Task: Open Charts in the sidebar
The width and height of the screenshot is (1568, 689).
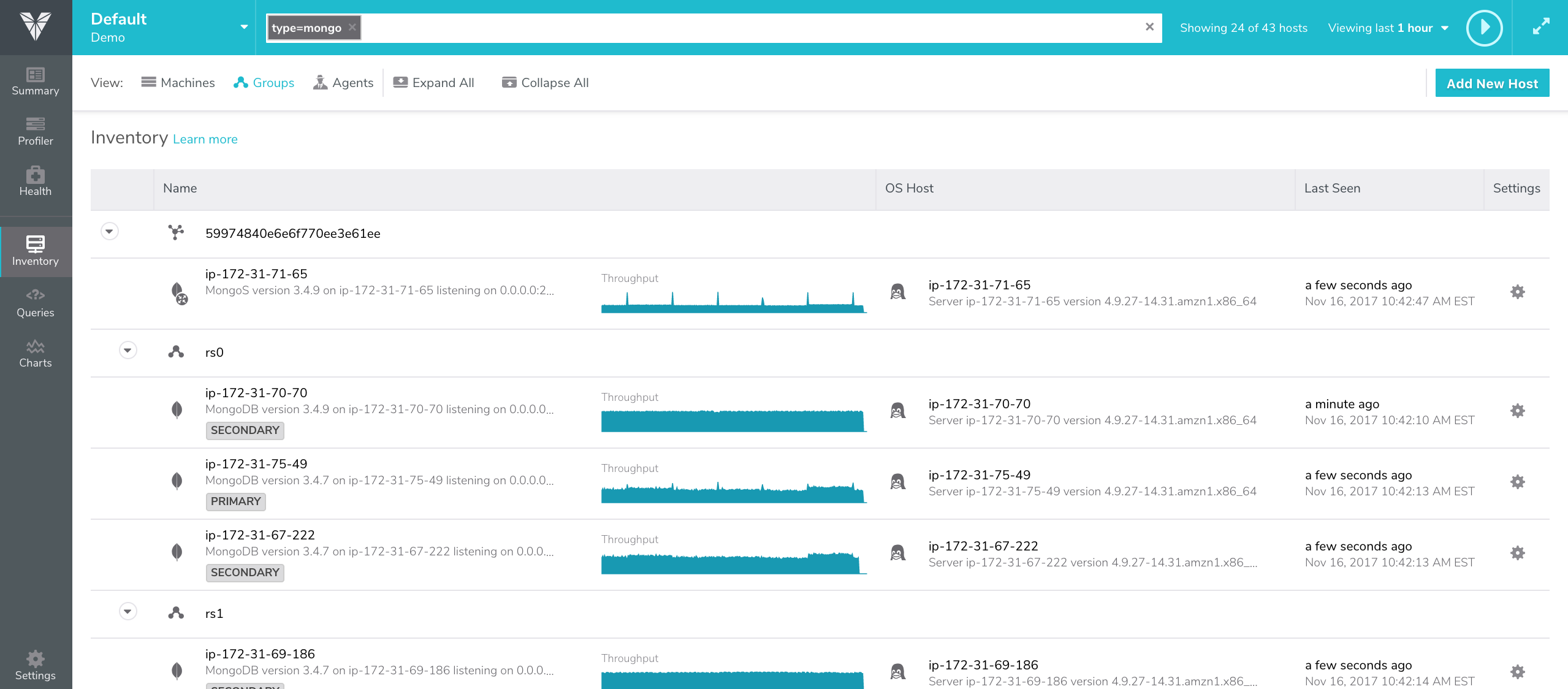Action: tap(36, 354)
